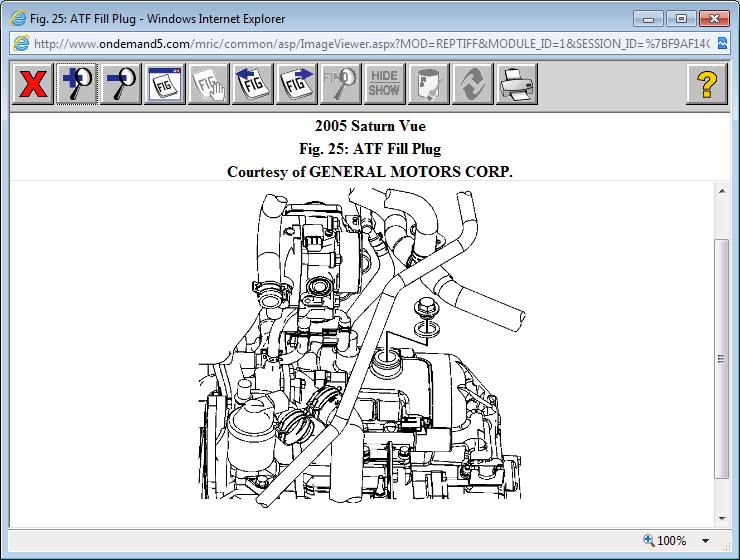Click the 100% zoom level button
This screenshot has height=560, width=740.
pyautogui.click(x=666, y=541)
